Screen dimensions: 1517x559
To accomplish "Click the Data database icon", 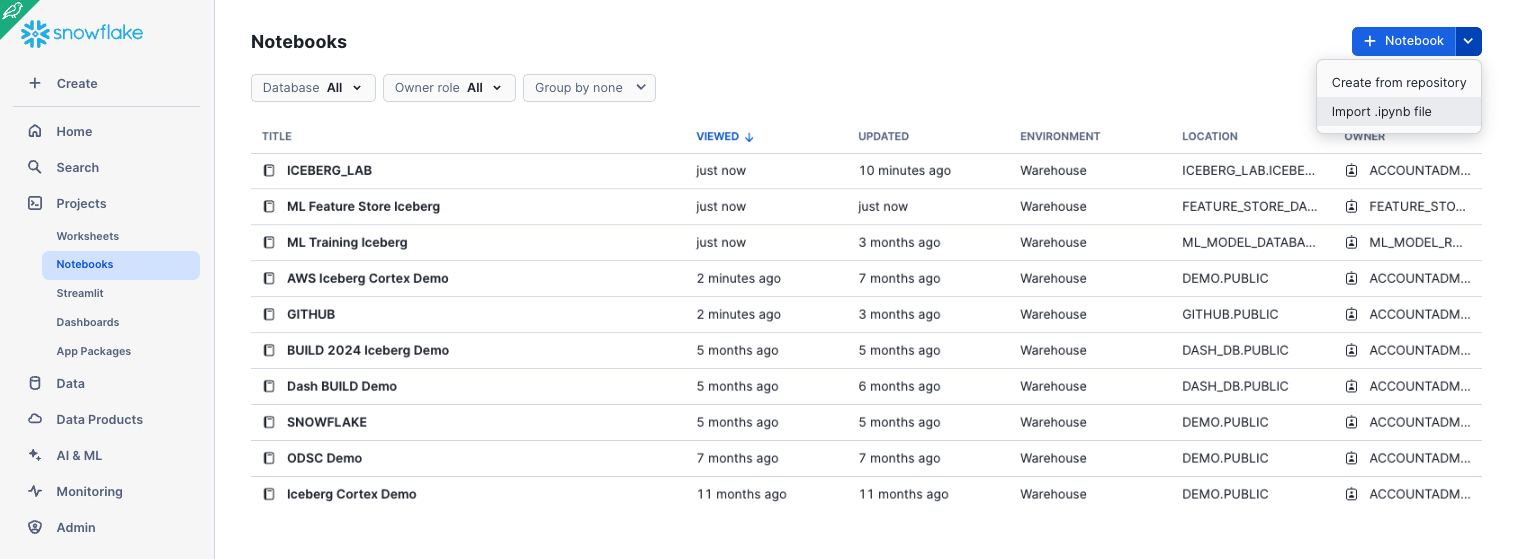I will 35,383.
